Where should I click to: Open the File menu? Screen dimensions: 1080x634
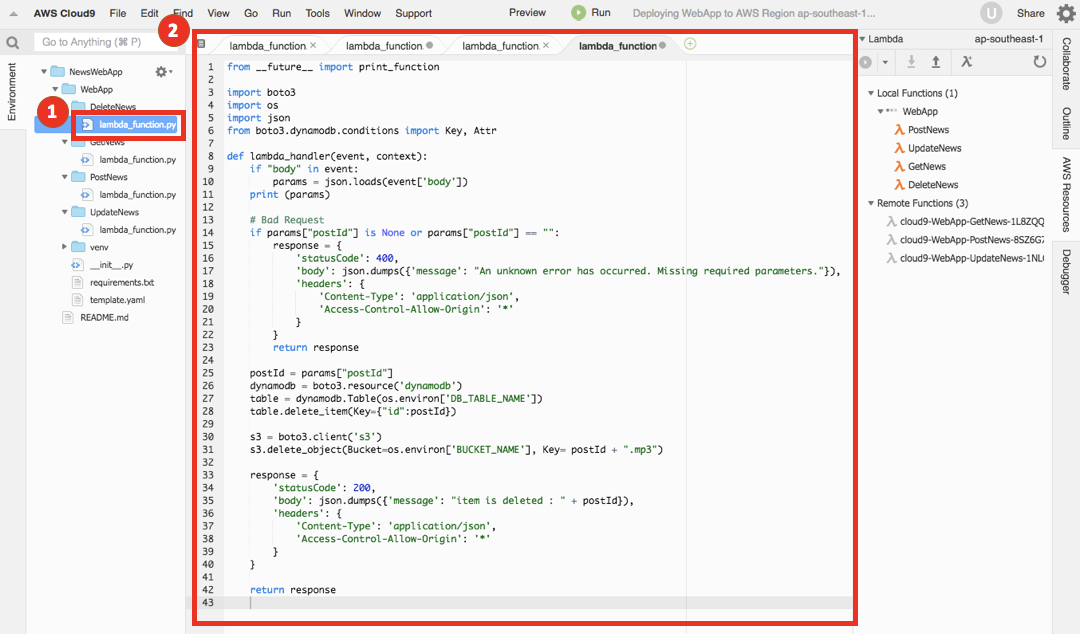tap(118, 13)
